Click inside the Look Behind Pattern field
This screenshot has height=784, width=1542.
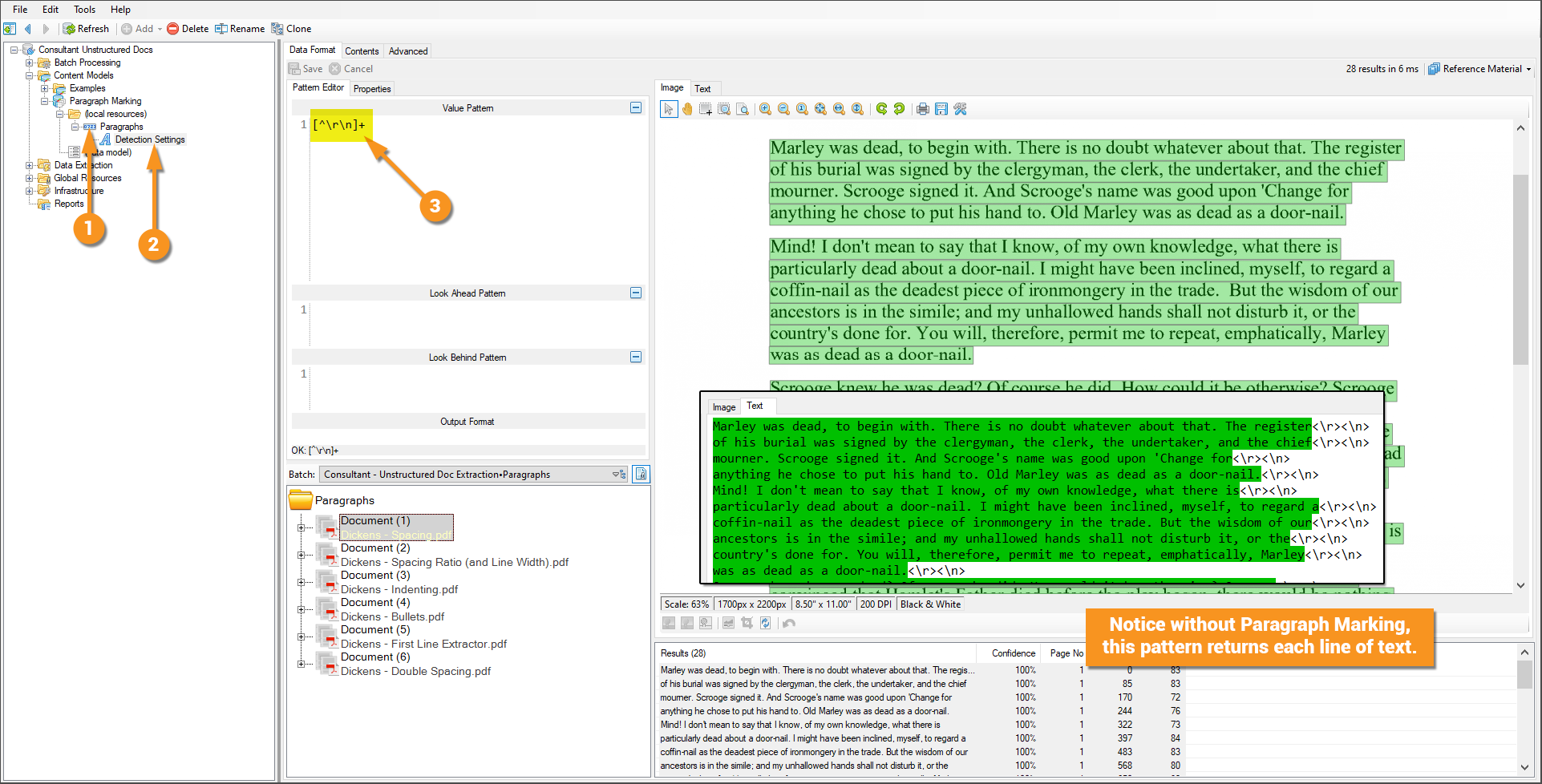477,389
